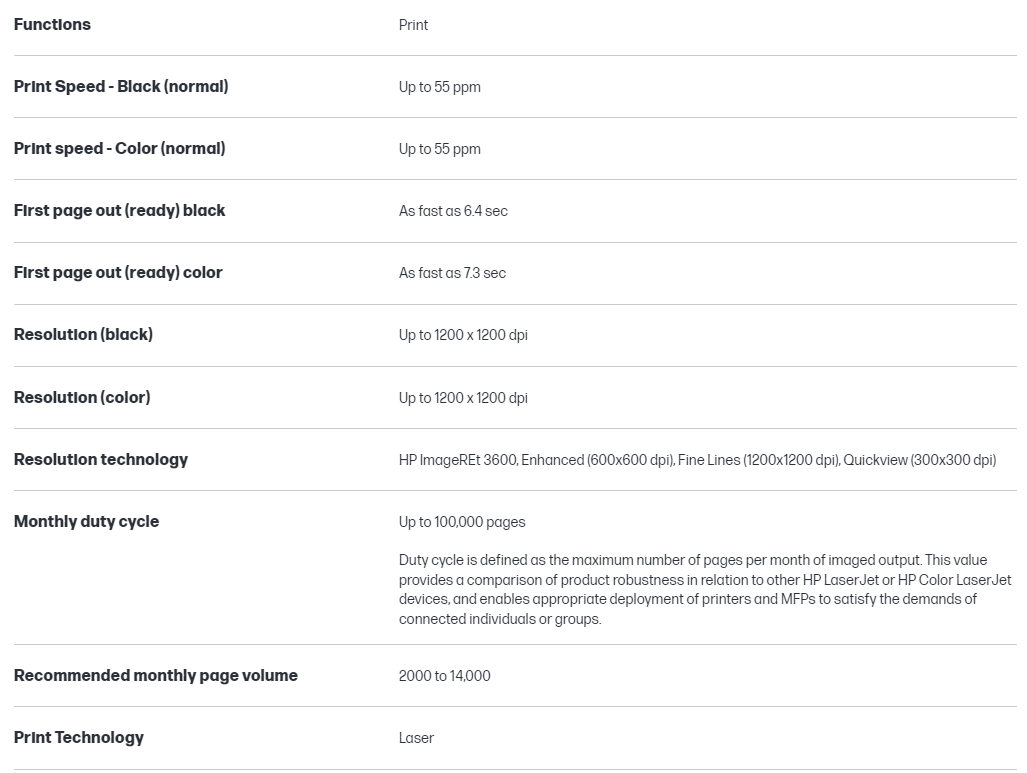Image resolution: width=1027 pixels, height=773 pixels.
Task: Click the "Monthly duty cycle" label
Action: pos(86,522)
